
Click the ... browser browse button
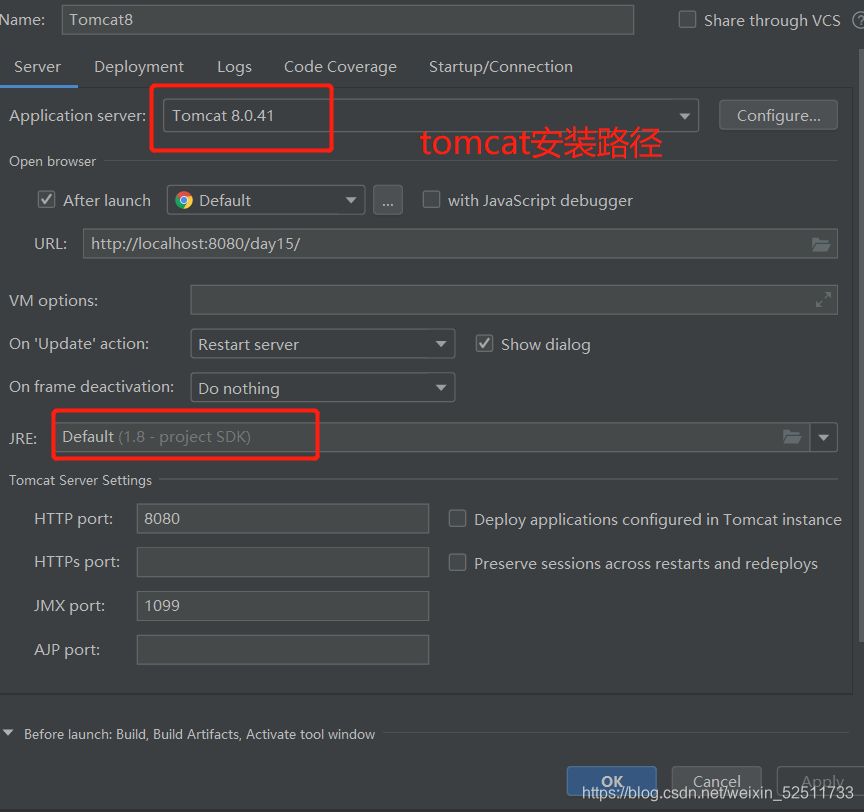[x=388, y=200]
